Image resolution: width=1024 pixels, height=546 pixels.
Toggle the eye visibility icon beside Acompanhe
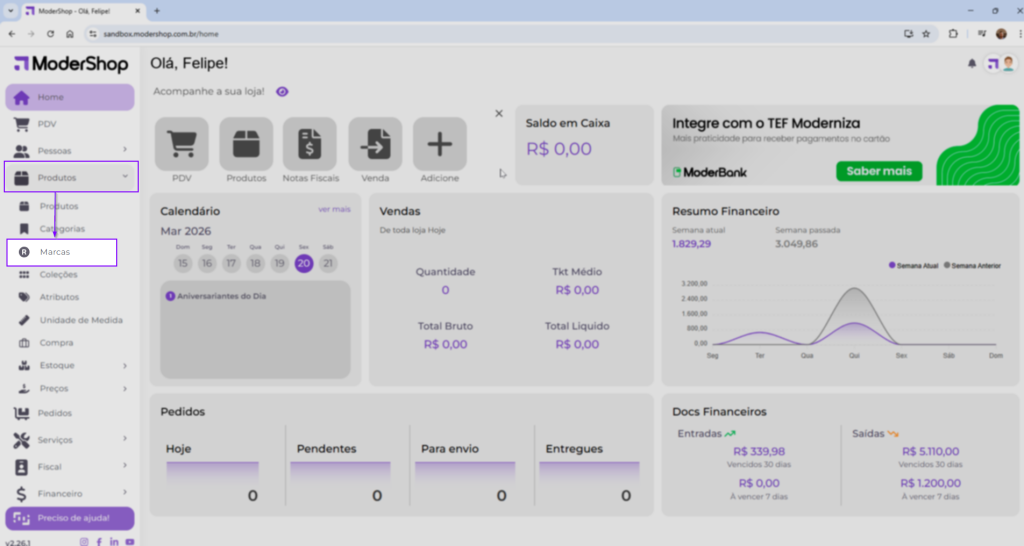click(x=282, y=91)
